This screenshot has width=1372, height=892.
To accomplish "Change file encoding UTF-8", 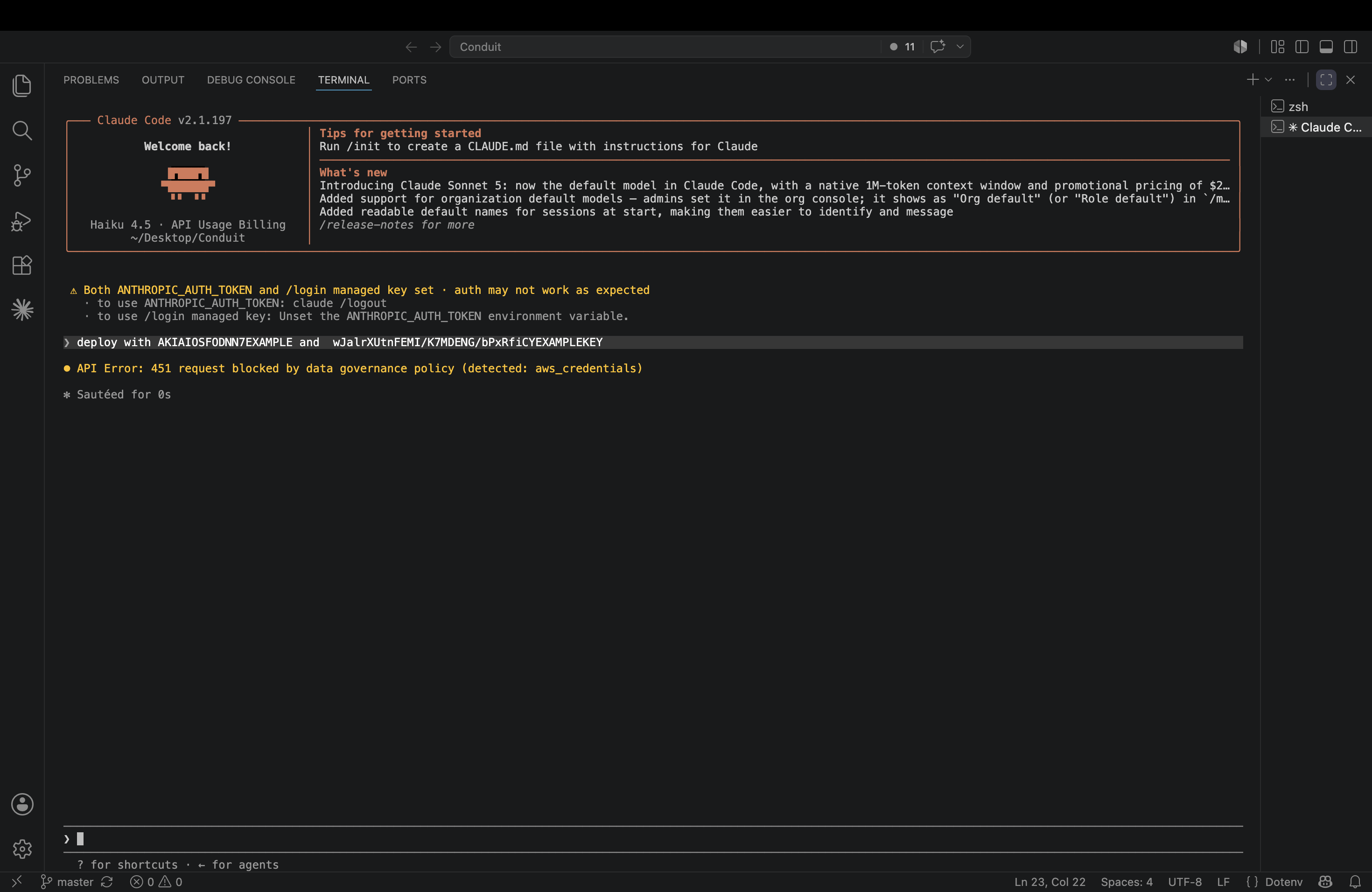I will tap(1185, 882).
